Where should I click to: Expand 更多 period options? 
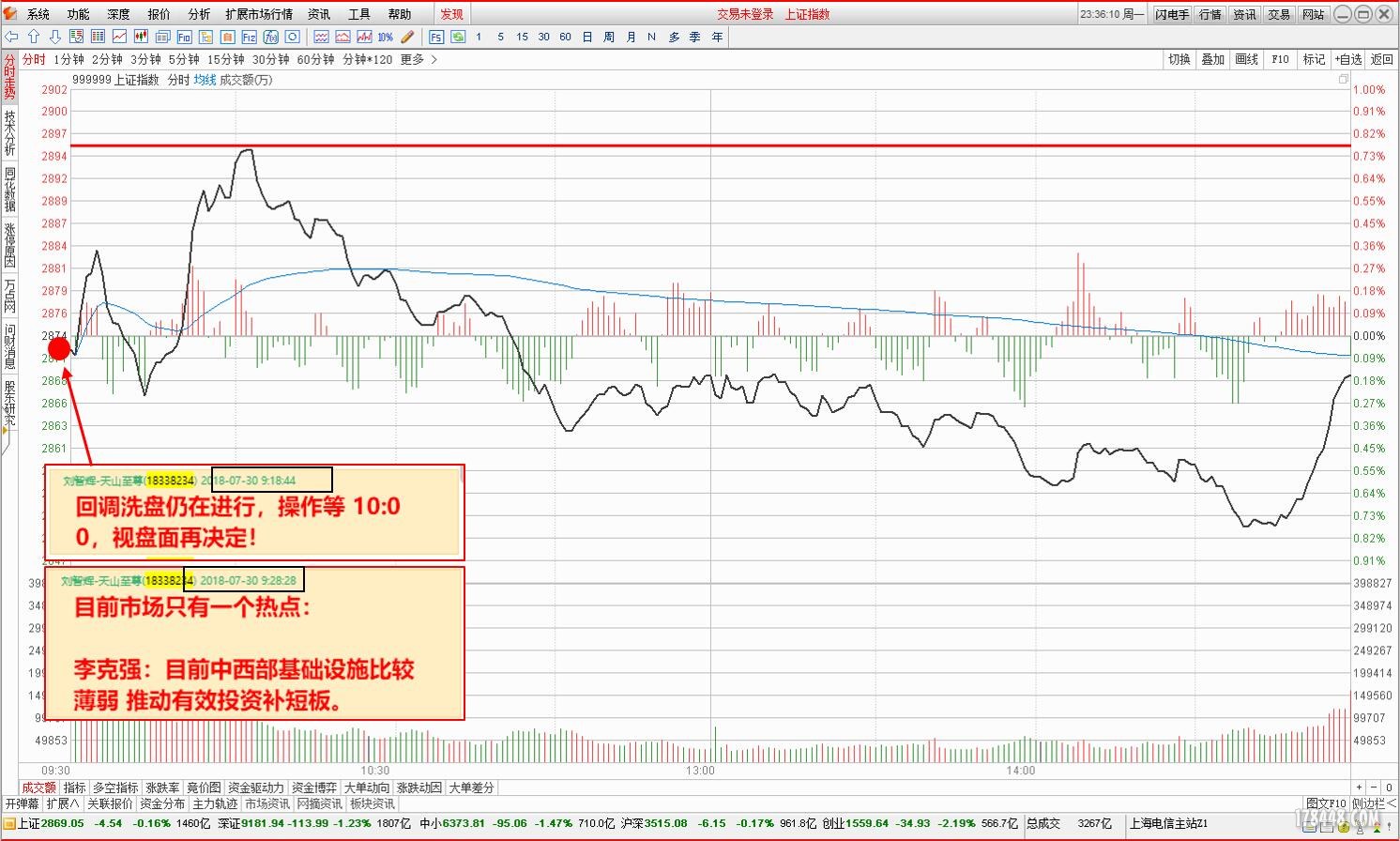(x=419, y=59)
